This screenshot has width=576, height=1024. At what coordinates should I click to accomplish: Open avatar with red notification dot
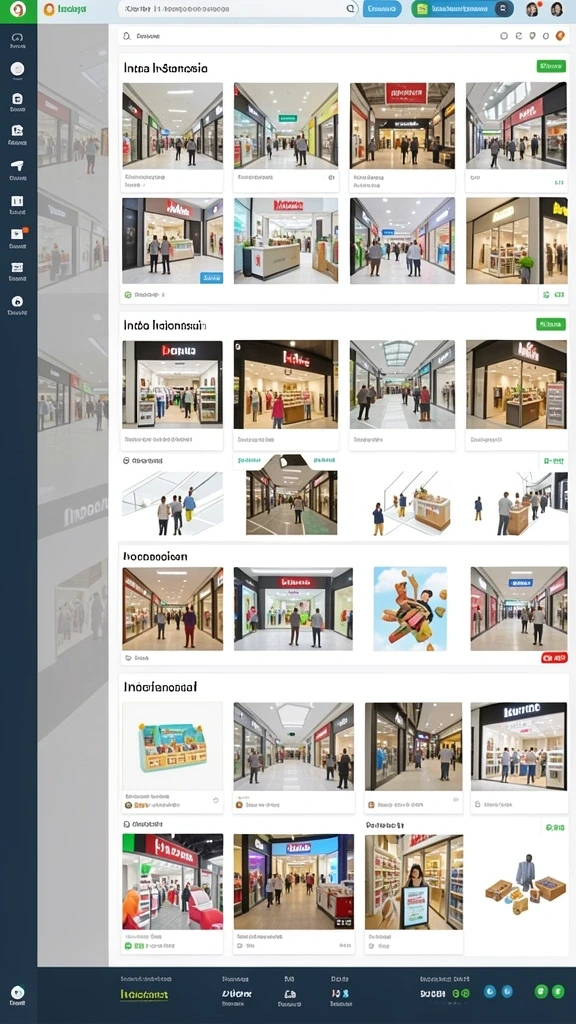(532, 9)
